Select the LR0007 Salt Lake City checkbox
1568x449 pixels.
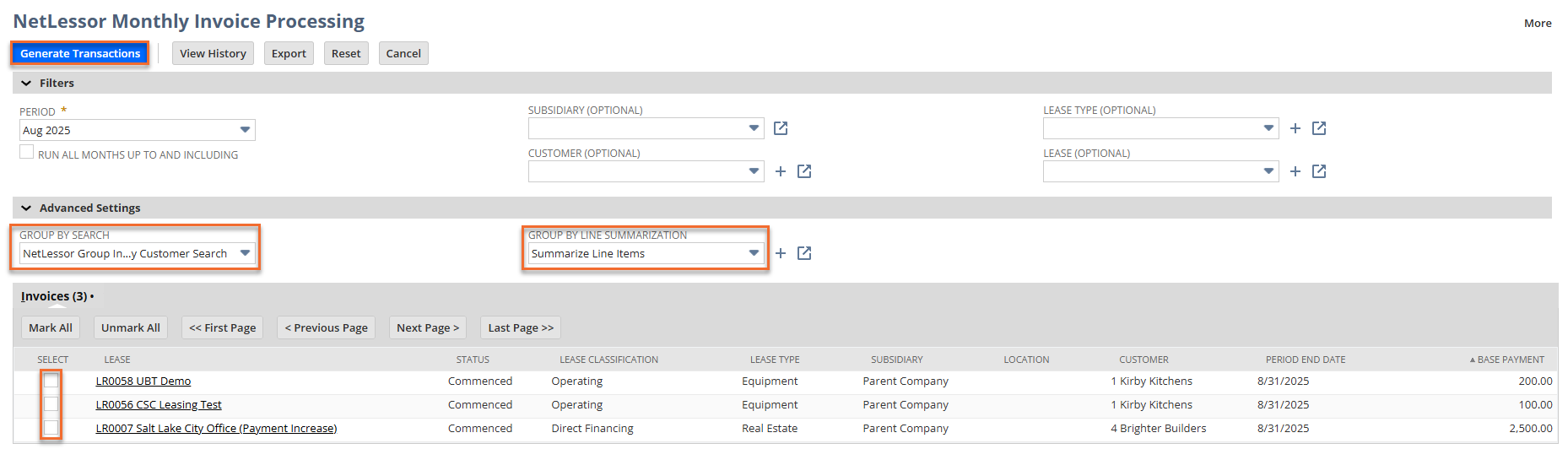51,428
